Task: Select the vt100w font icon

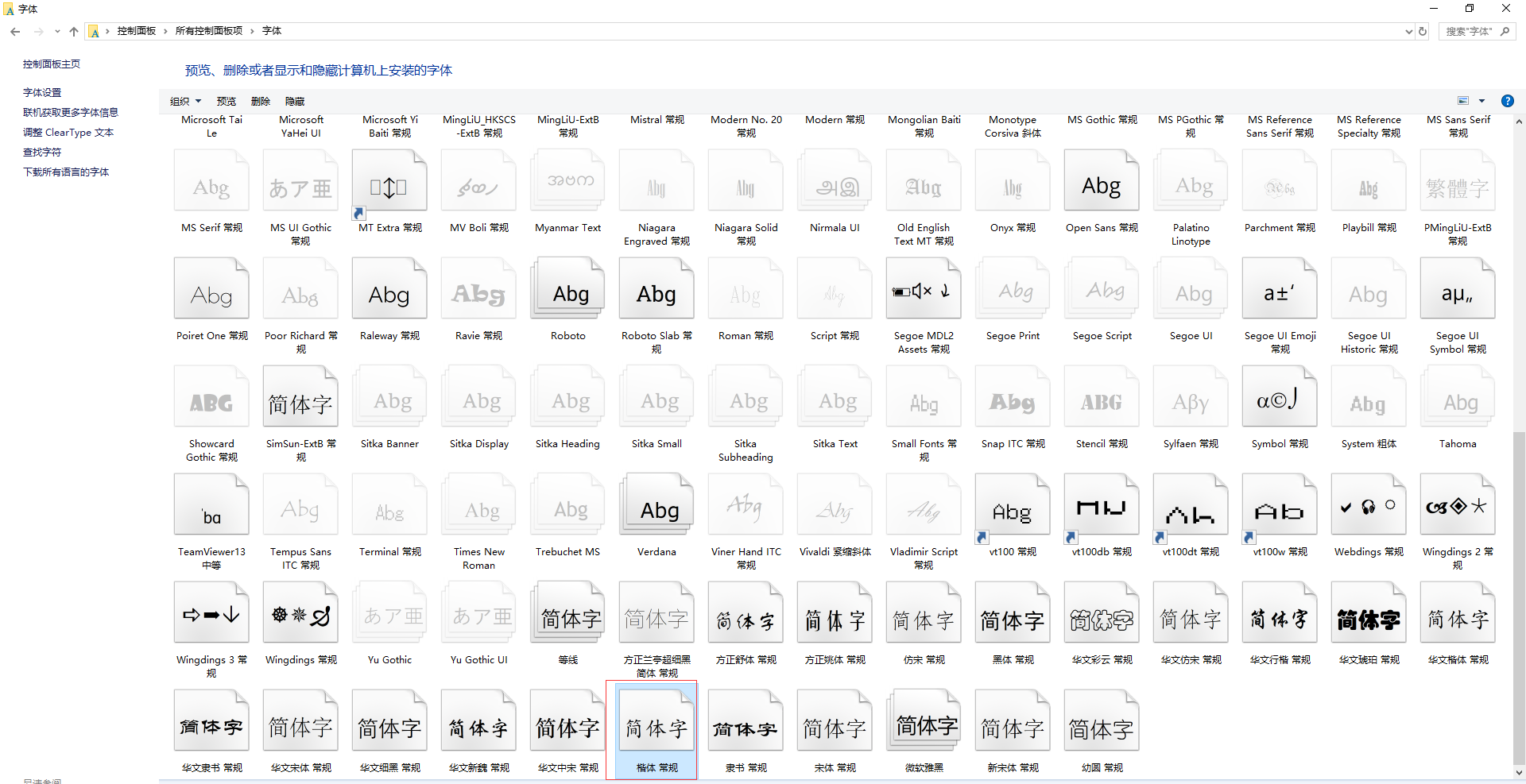Action: click(1280, 505)
